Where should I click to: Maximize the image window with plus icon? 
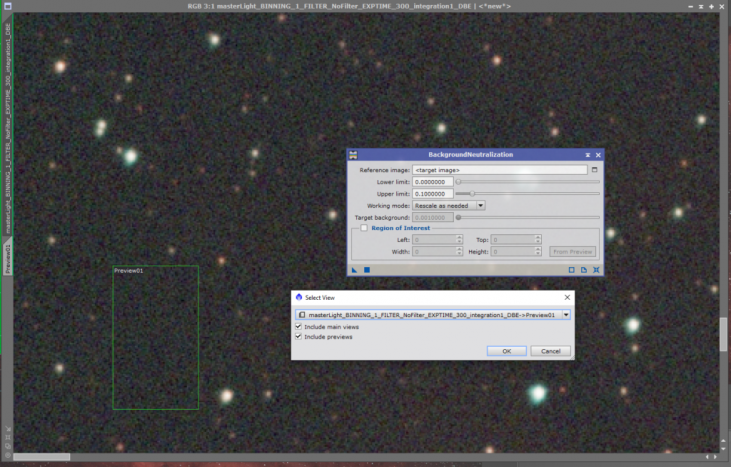click(x=711, y=7)
